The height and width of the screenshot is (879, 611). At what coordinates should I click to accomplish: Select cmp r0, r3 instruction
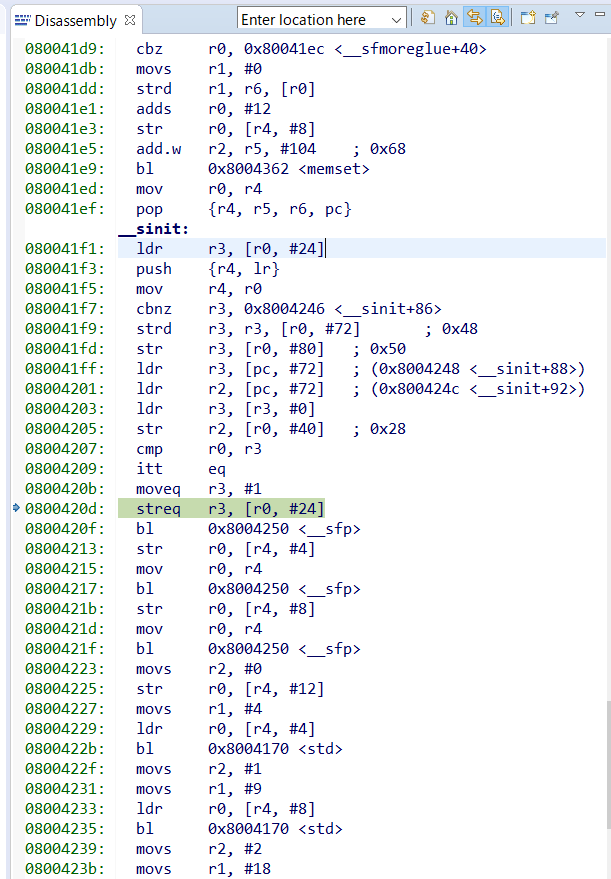199,449
